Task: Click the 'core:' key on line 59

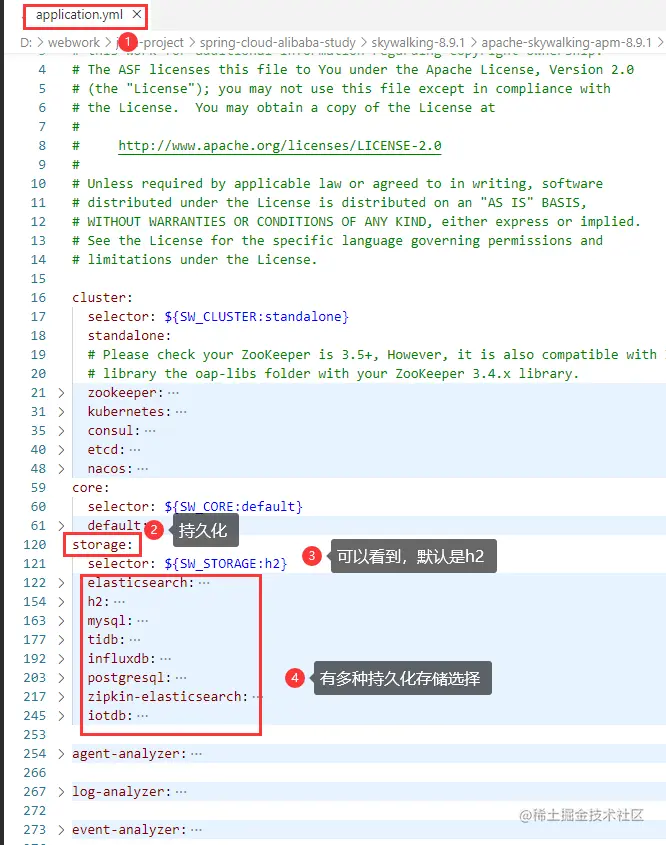Action: [x=91, y=488]
